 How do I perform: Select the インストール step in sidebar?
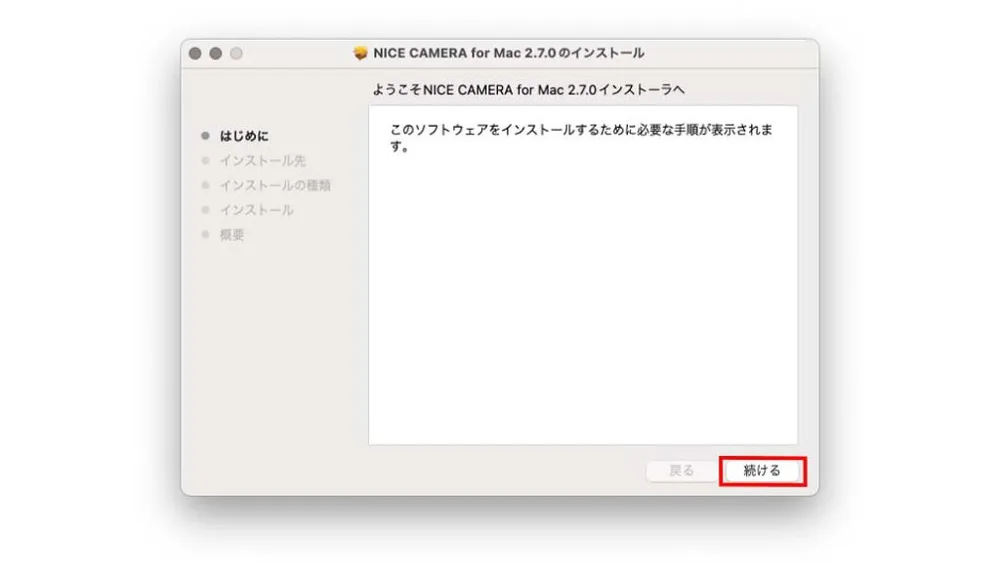[256, 210]
